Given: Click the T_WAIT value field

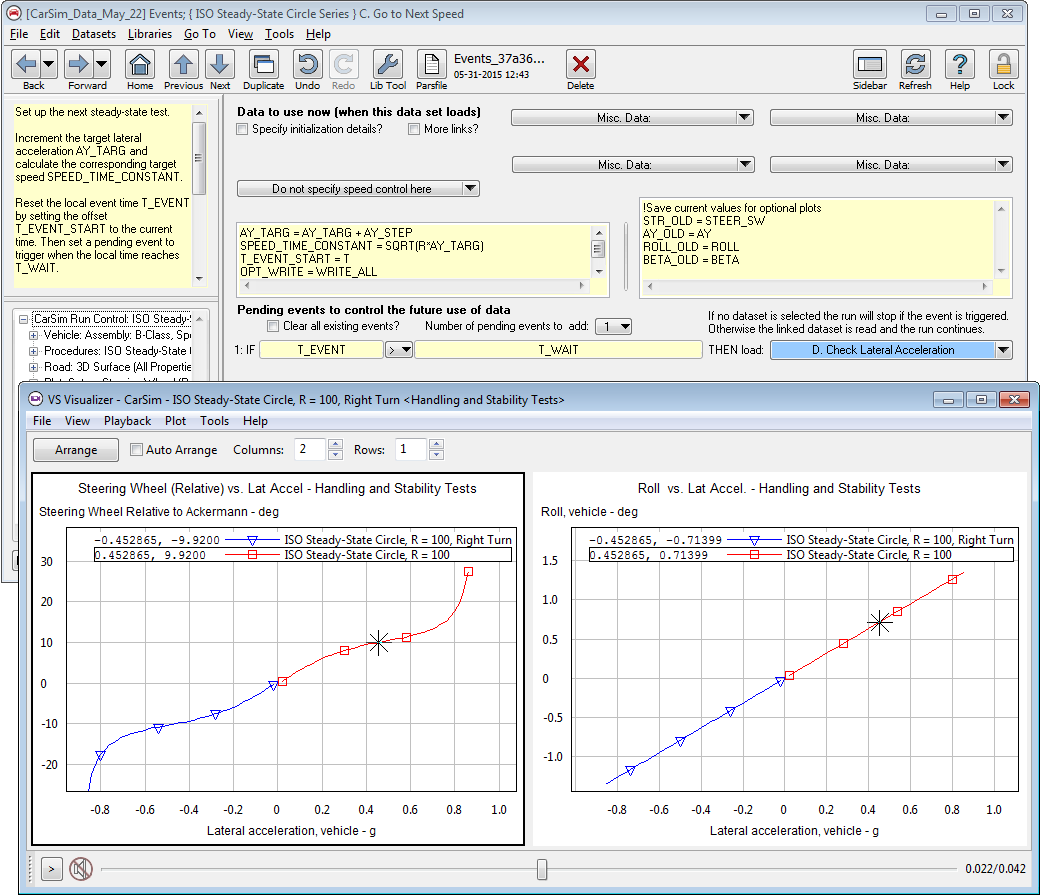Looking at the screenshot, I should 558,350.
